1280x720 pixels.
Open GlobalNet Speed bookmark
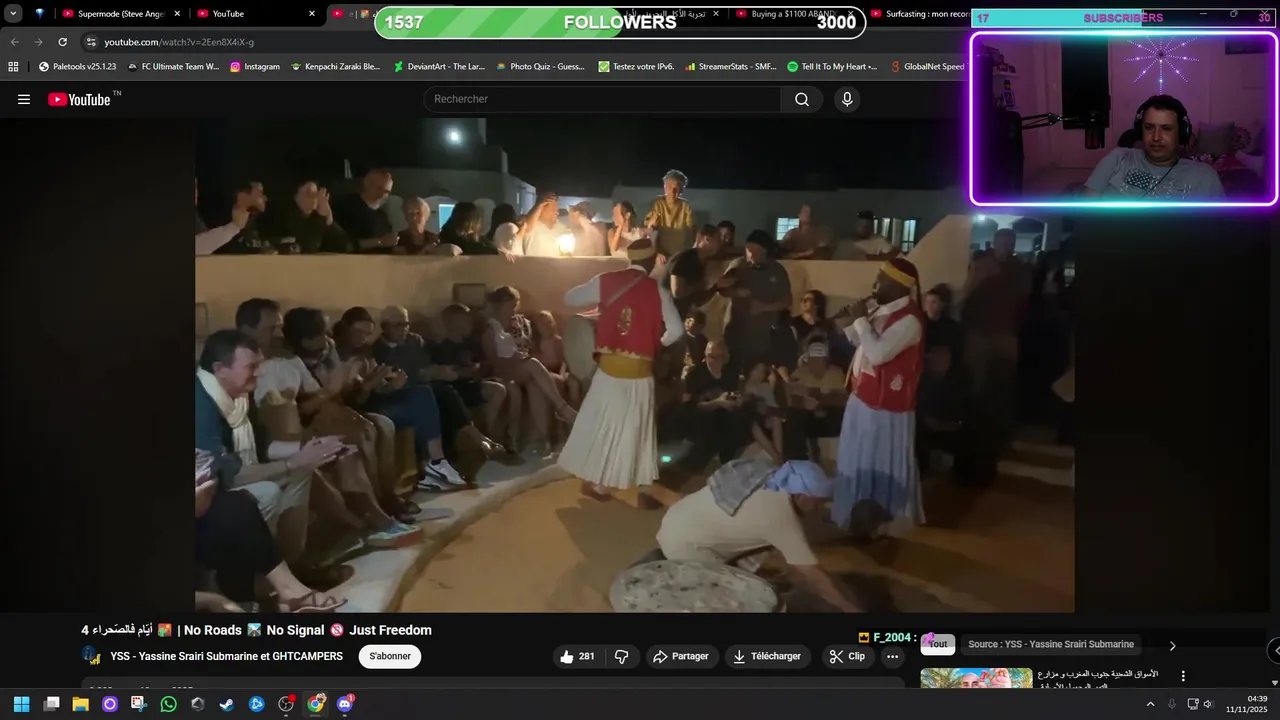point(927,66)
